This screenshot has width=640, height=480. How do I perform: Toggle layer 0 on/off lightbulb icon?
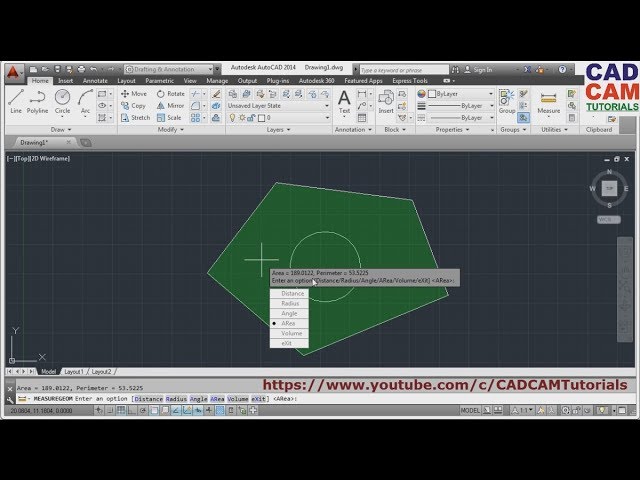pos(232,118)
